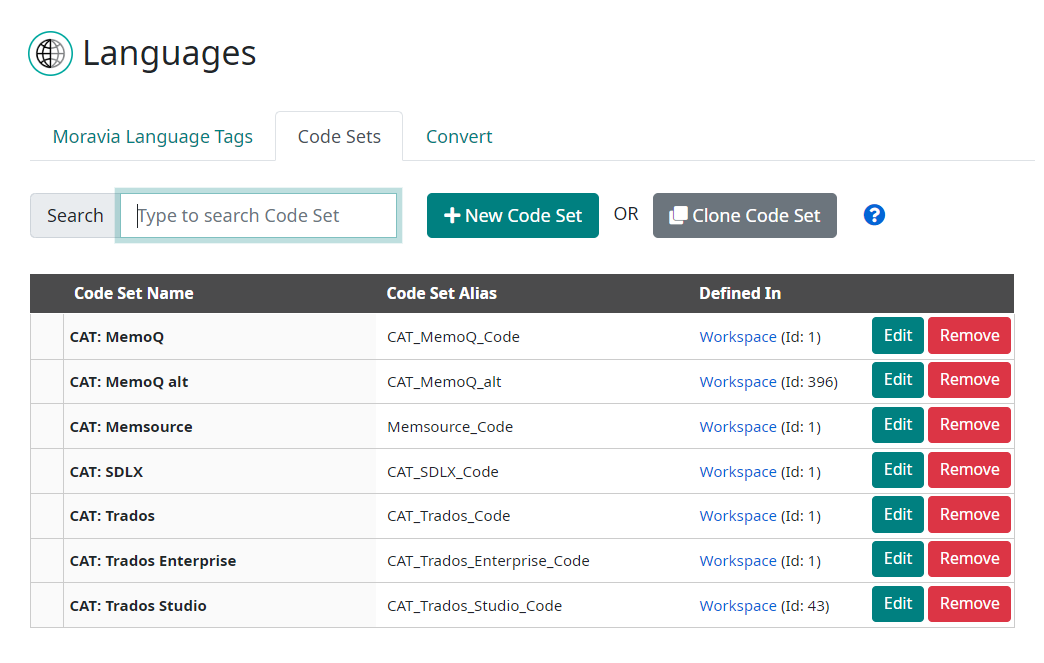Click the Code Set Name column header
Screen dimensions: 1044x663
pyautogui.click(x=134, y=294)
